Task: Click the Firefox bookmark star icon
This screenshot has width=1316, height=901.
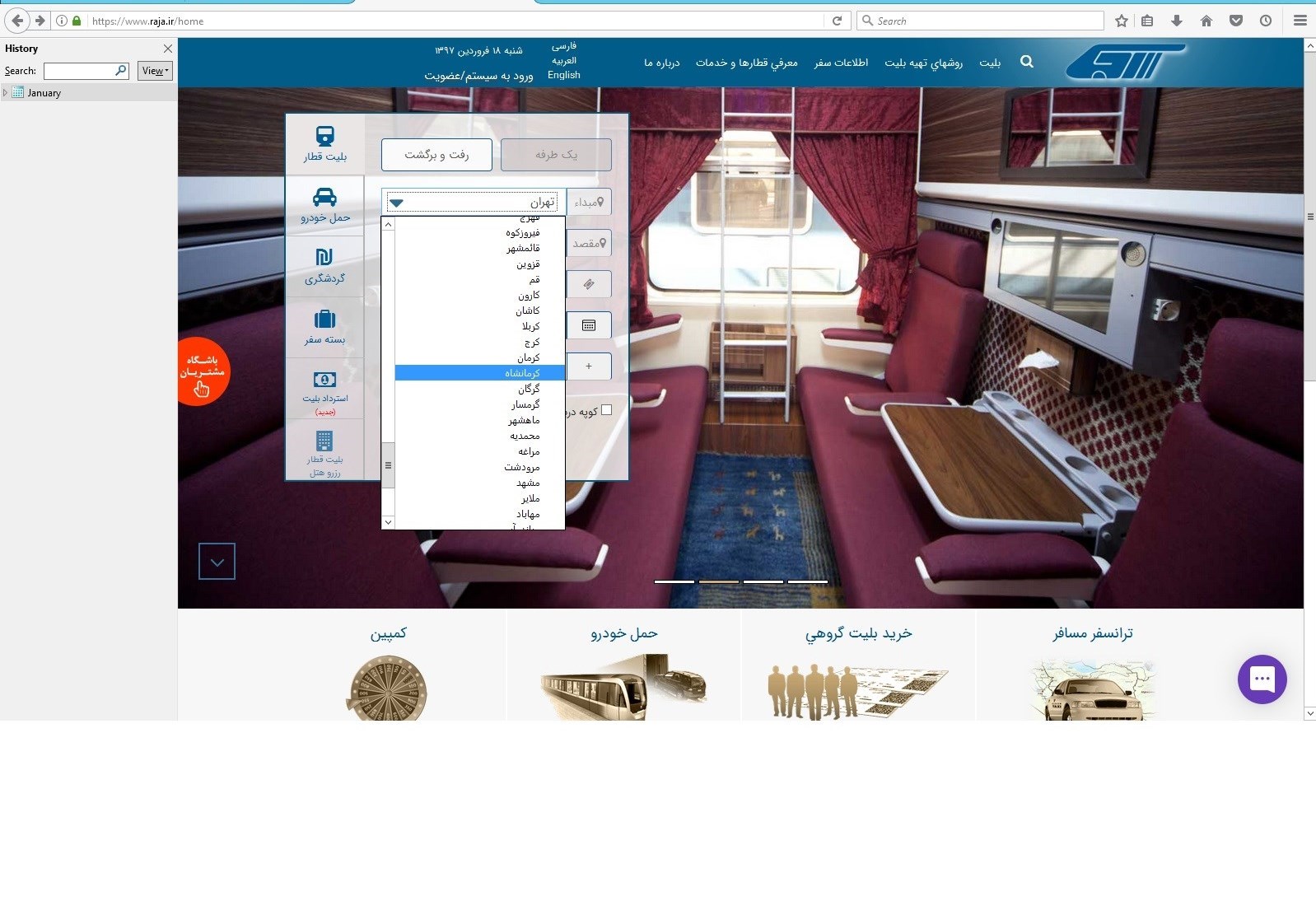Action: [1121, 21]
